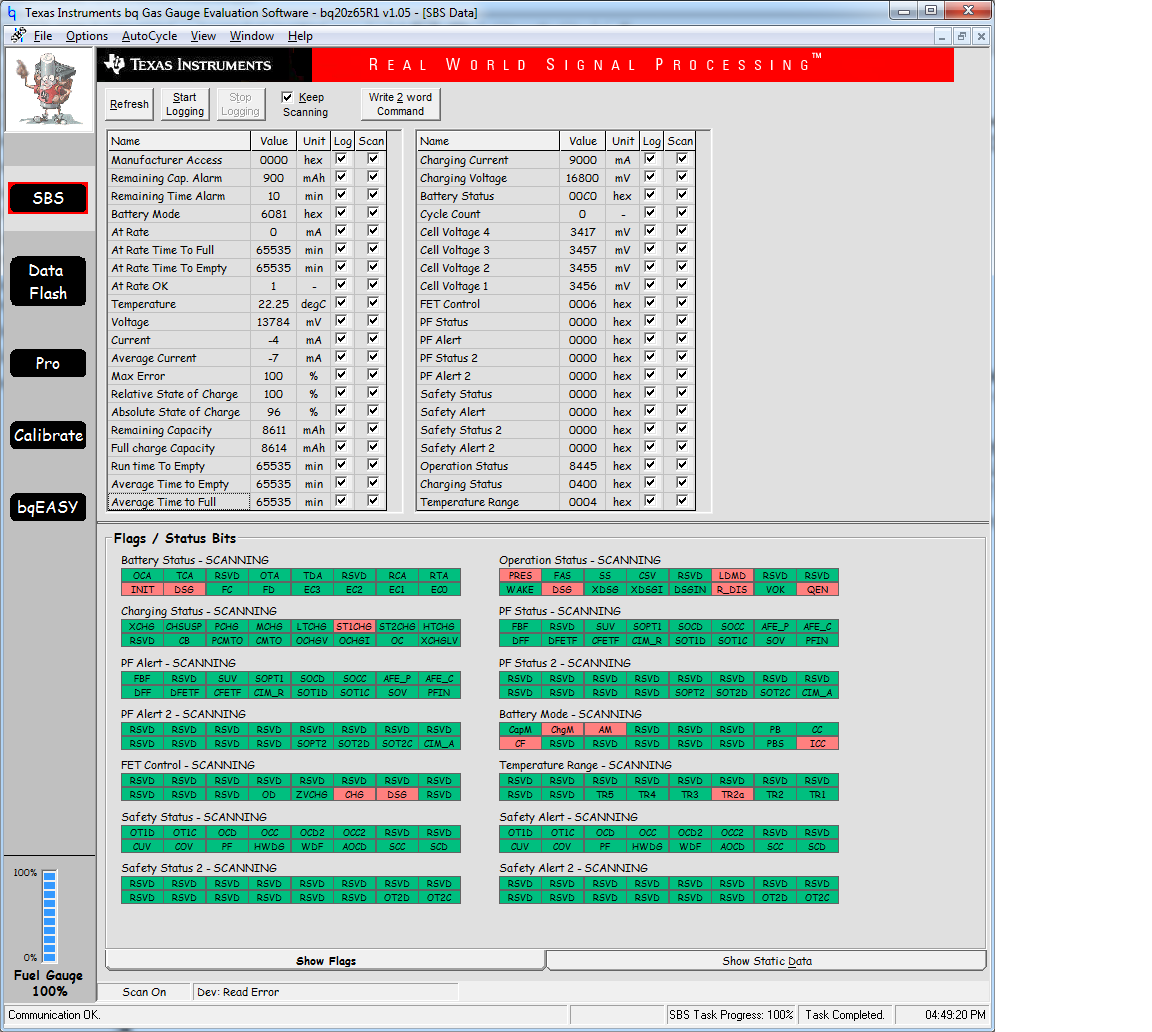Click the R_DIS flag in Operation Status

[732, 590]
